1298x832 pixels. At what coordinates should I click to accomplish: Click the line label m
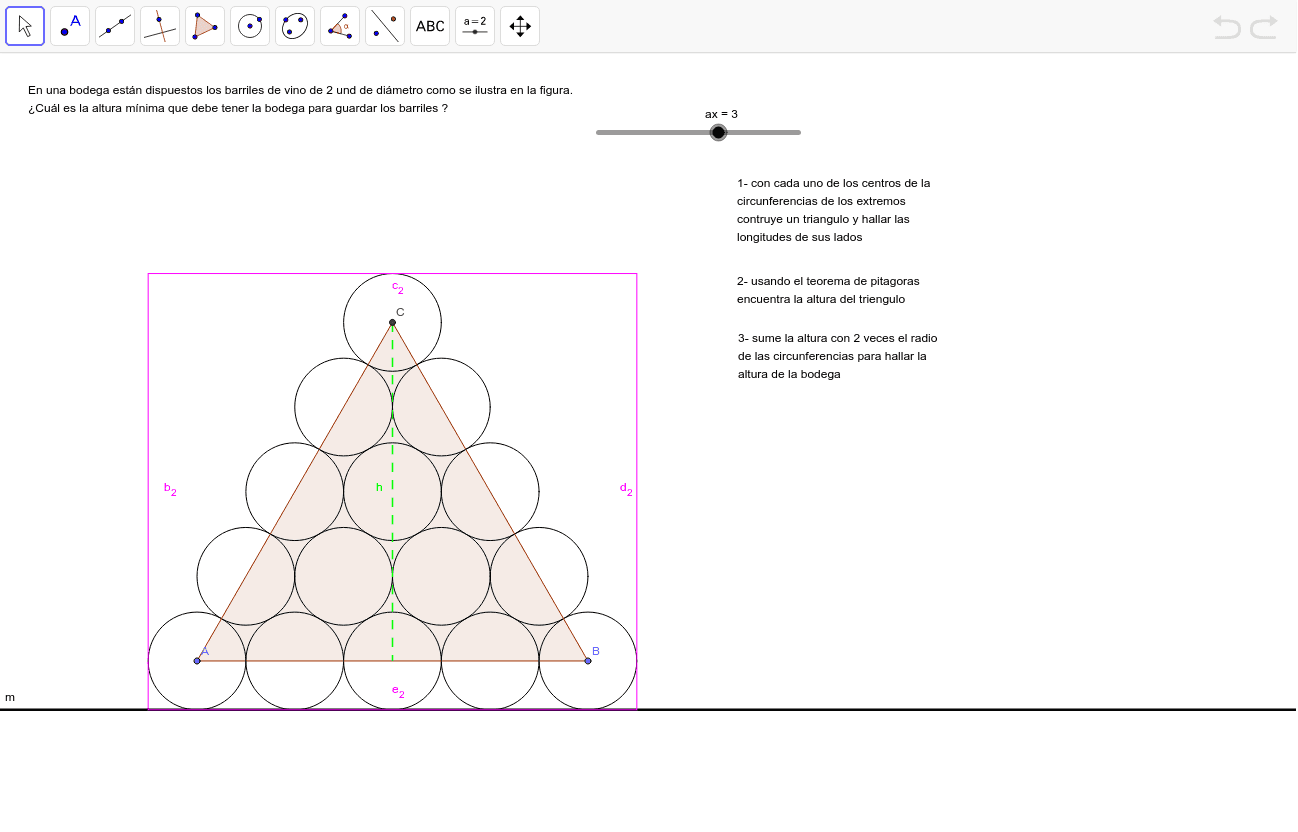10,697
